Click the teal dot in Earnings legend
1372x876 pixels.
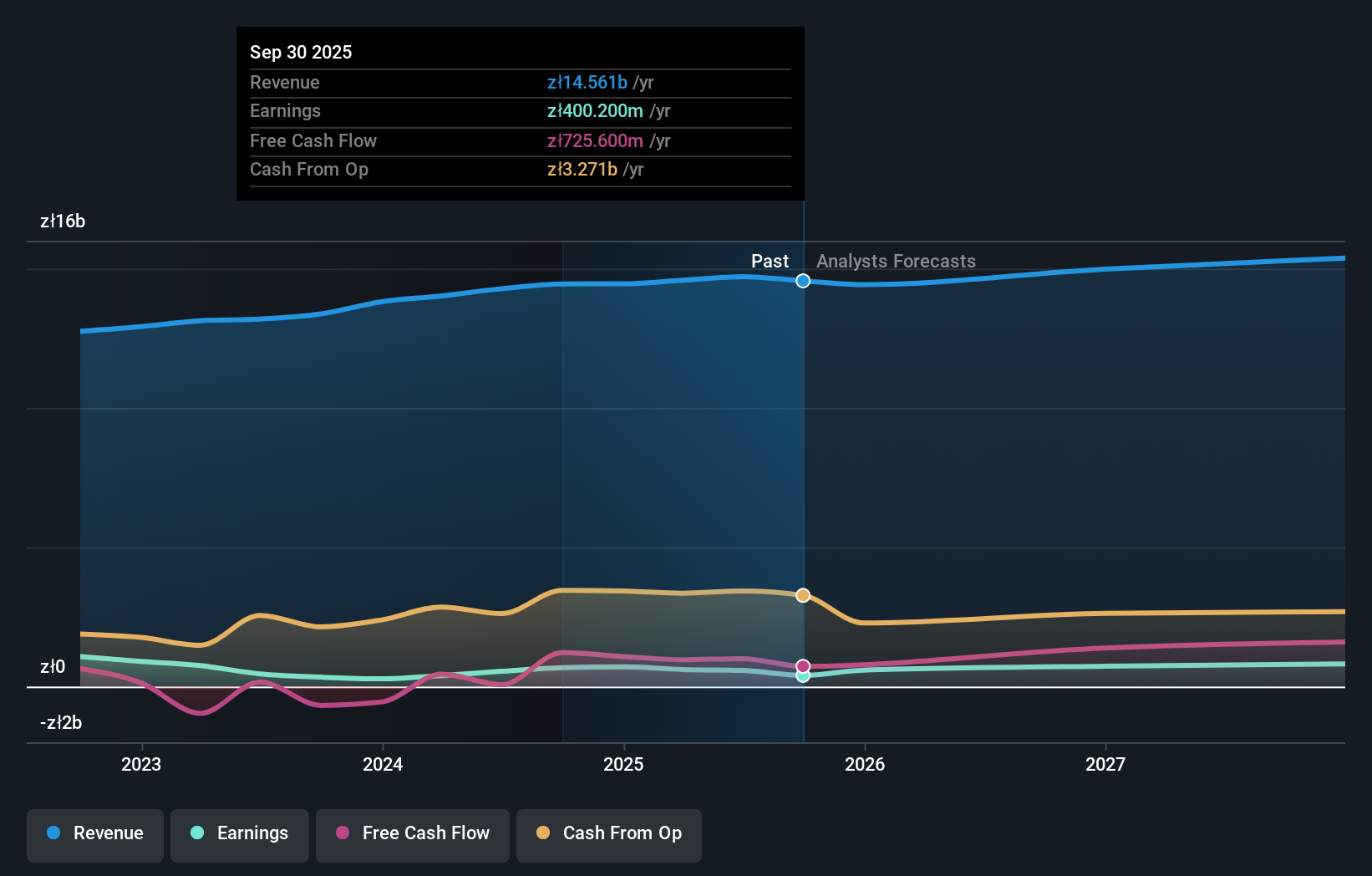point(197,833)
